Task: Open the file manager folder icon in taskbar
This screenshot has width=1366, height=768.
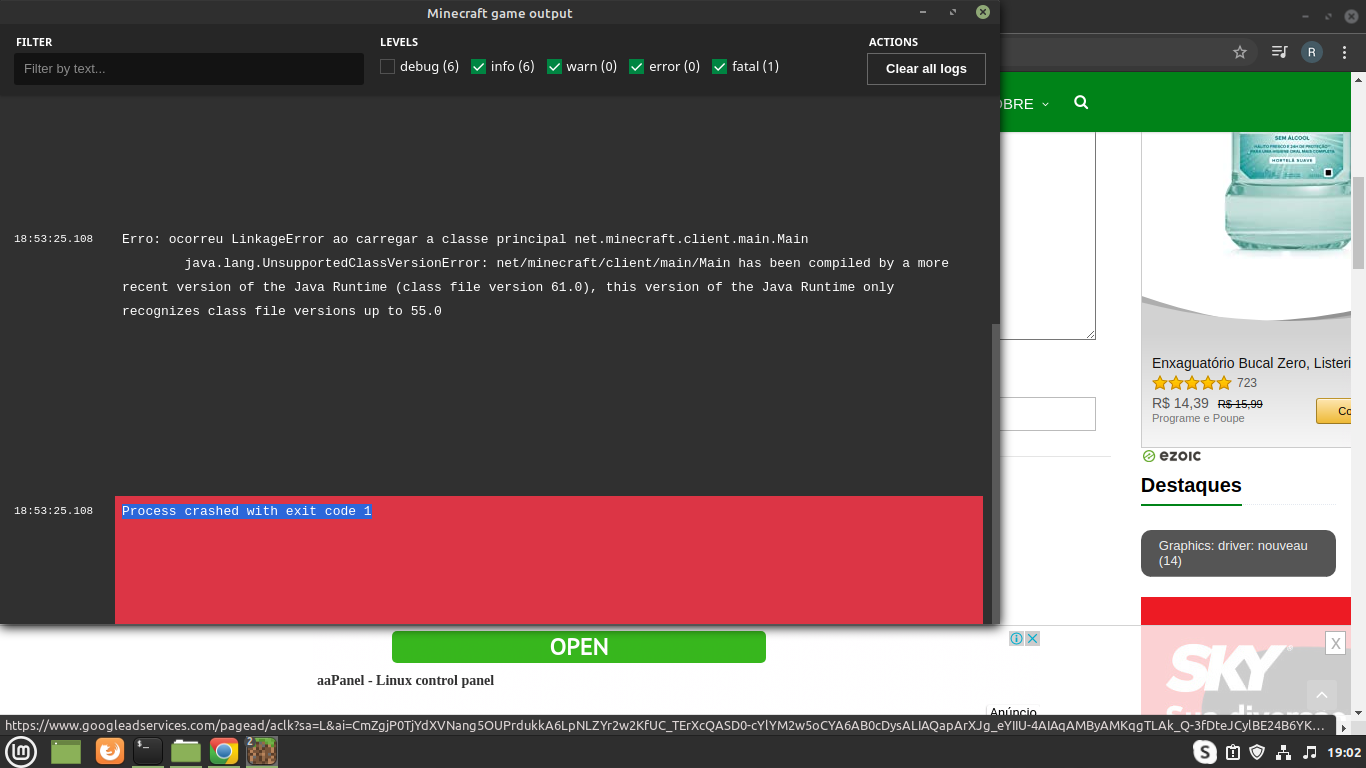Action: (x=186, y=752)
